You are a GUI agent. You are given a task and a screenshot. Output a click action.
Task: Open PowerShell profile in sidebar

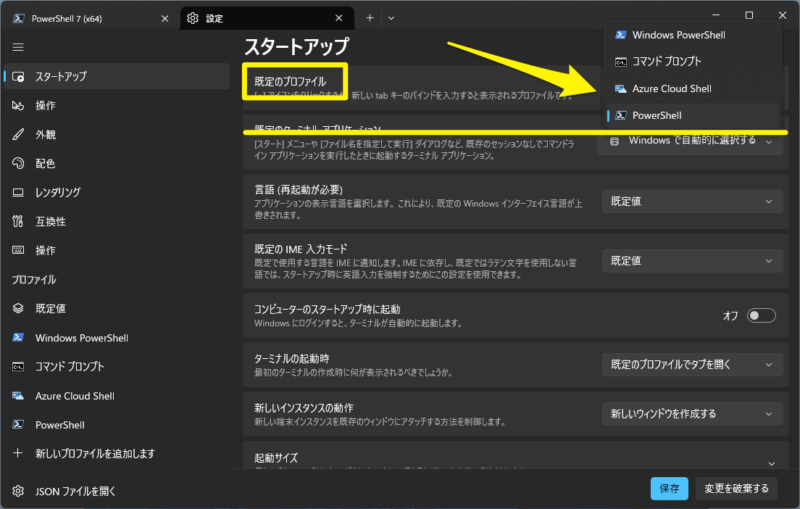116,425
